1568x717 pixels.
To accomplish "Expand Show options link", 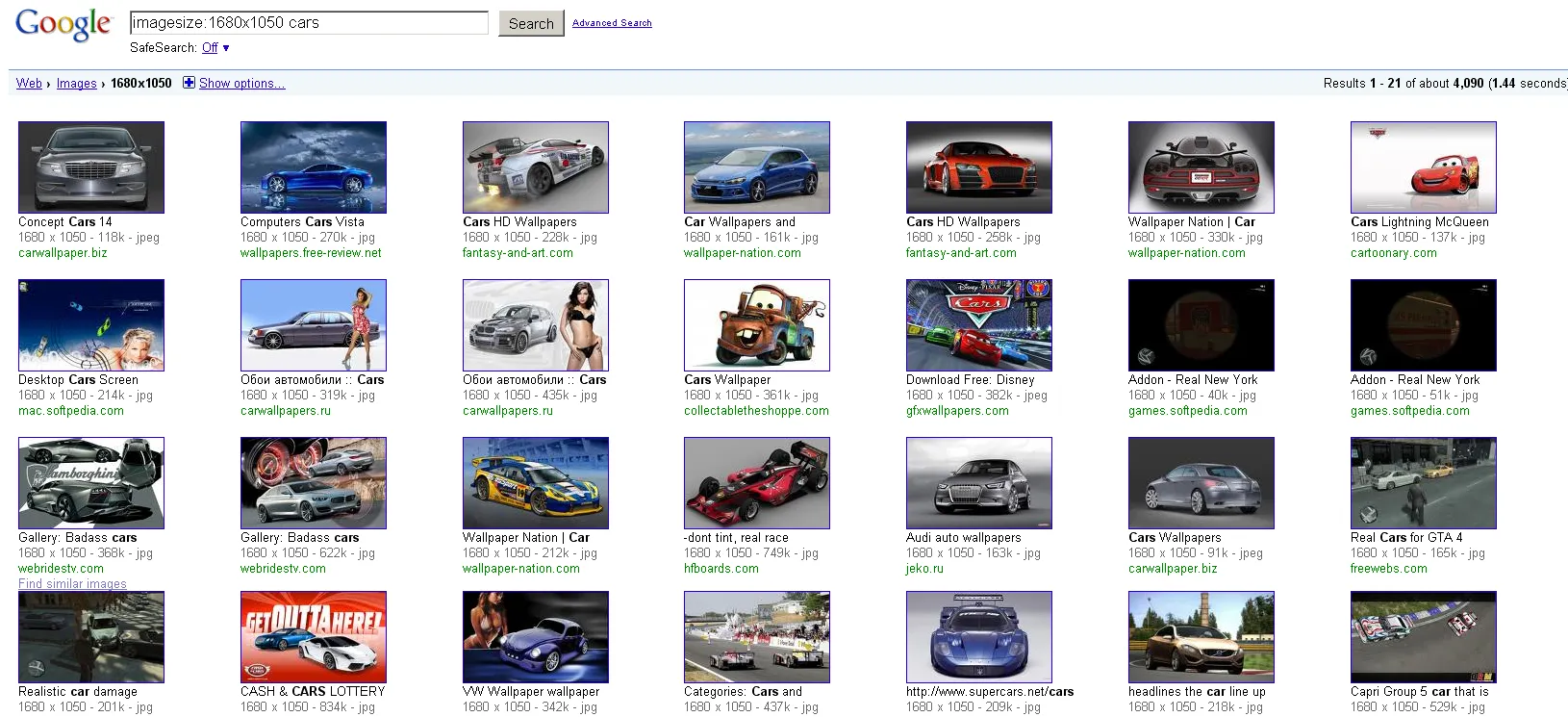I will coord(242,84).
